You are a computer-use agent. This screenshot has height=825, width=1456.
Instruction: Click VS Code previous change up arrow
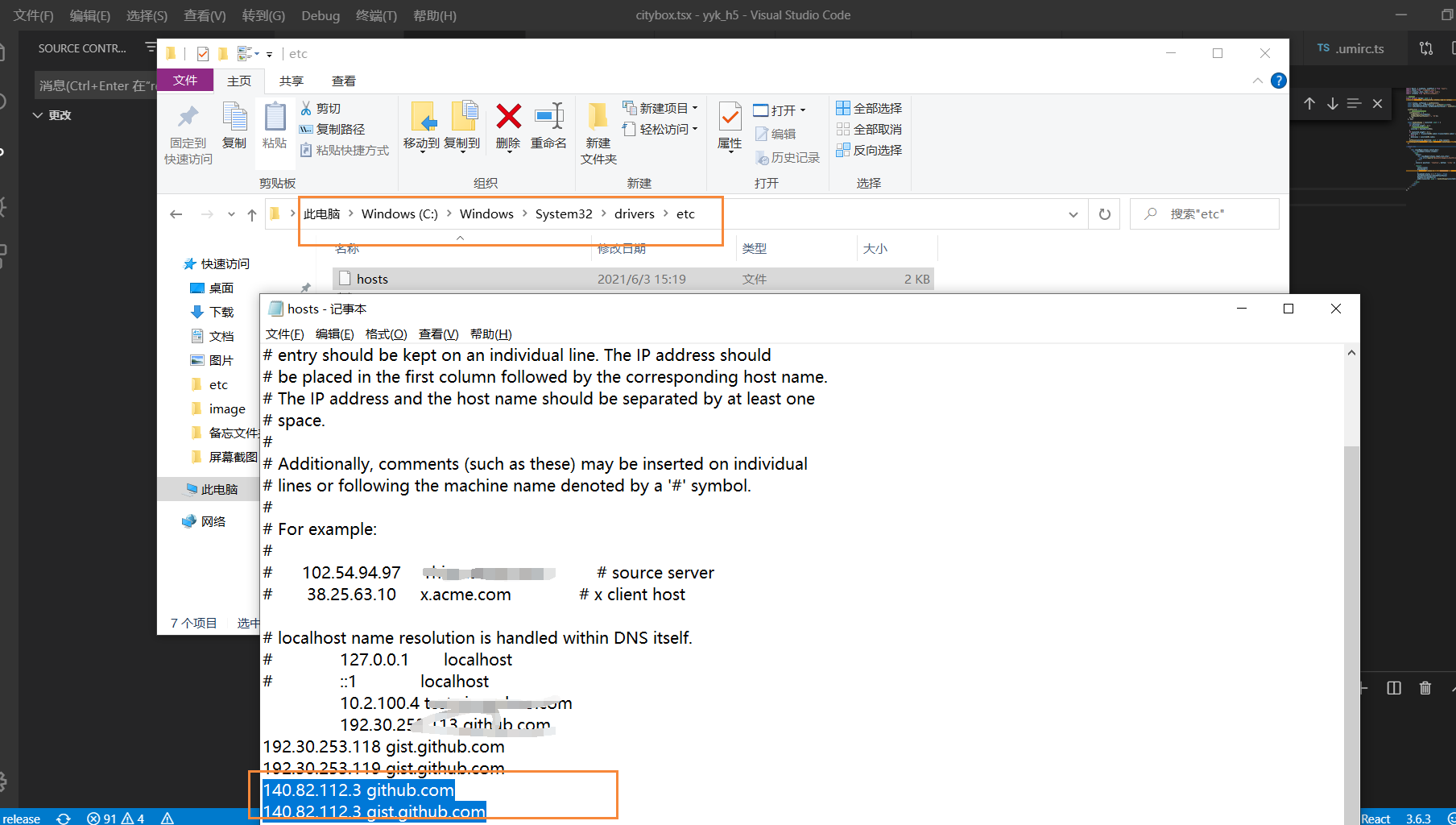1309,103
